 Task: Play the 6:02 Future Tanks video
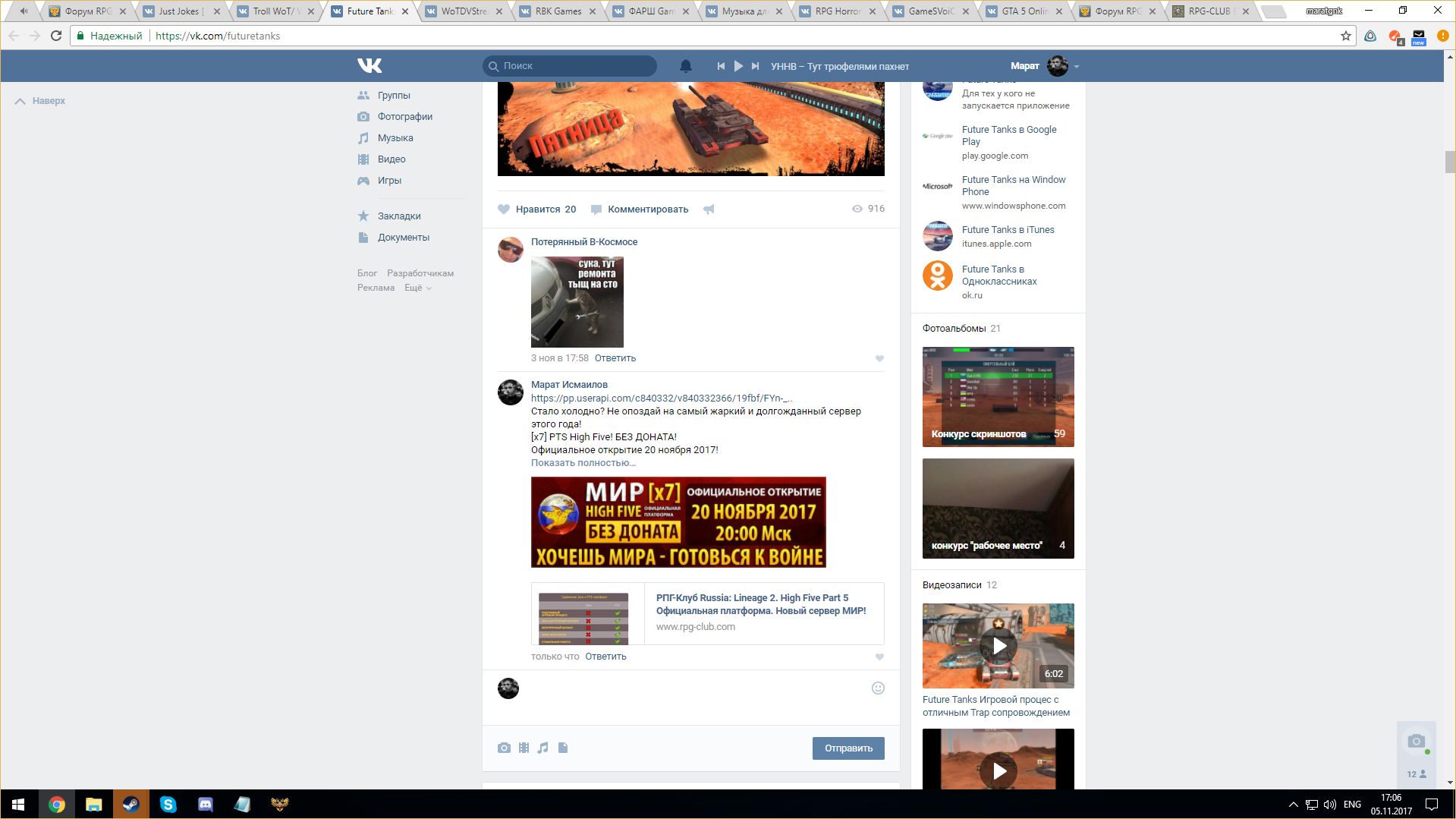pos(998,646)
